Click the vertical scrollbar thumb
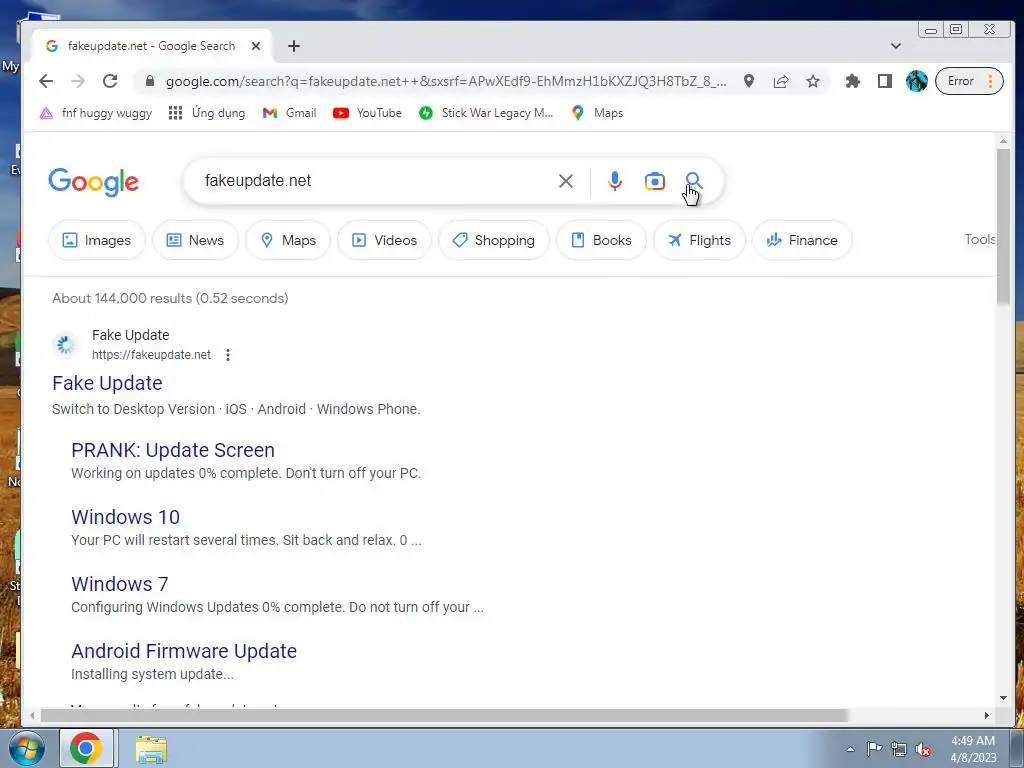1024x768 pixels. [1003, 227]
